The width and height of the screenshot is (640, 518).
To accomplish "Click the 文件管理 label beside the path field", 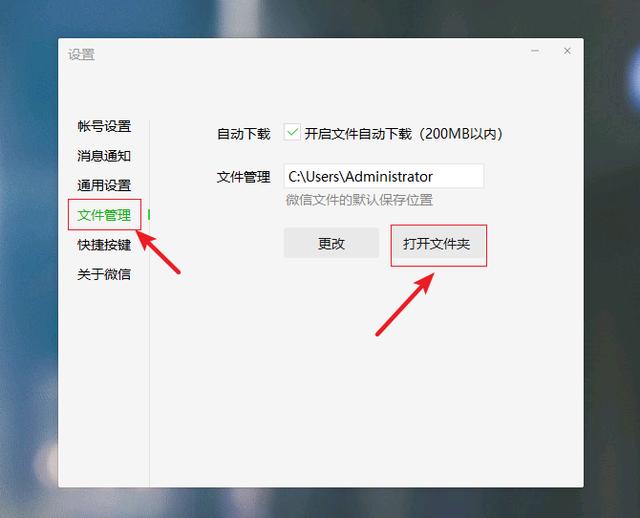I will click(x=243, y=177).
